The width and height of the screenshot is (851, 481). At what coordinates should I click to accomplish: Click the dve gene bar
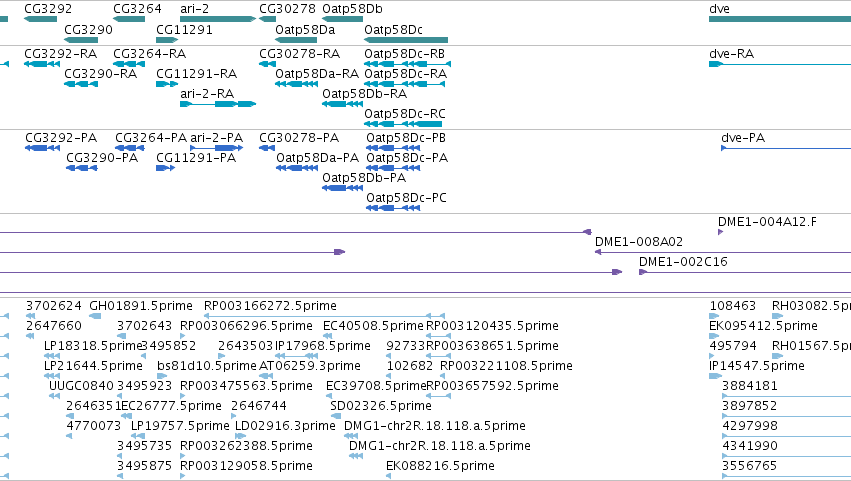780,19
